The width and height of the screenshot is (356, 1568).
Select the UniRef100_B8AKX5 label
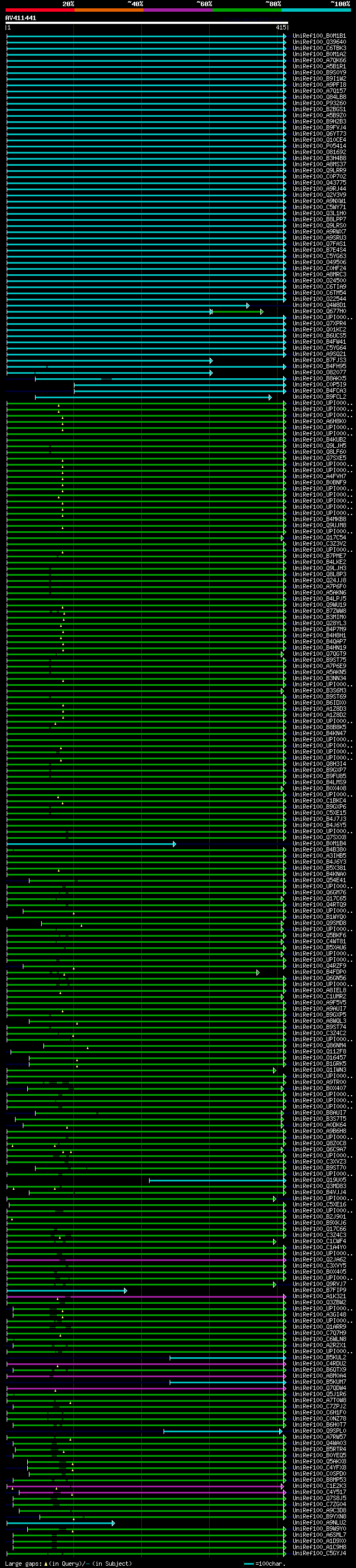(319, 379)
